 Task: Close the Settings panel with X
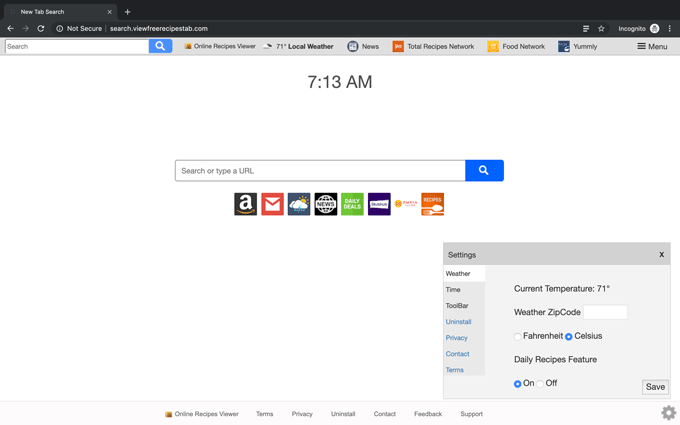(661, 255)
